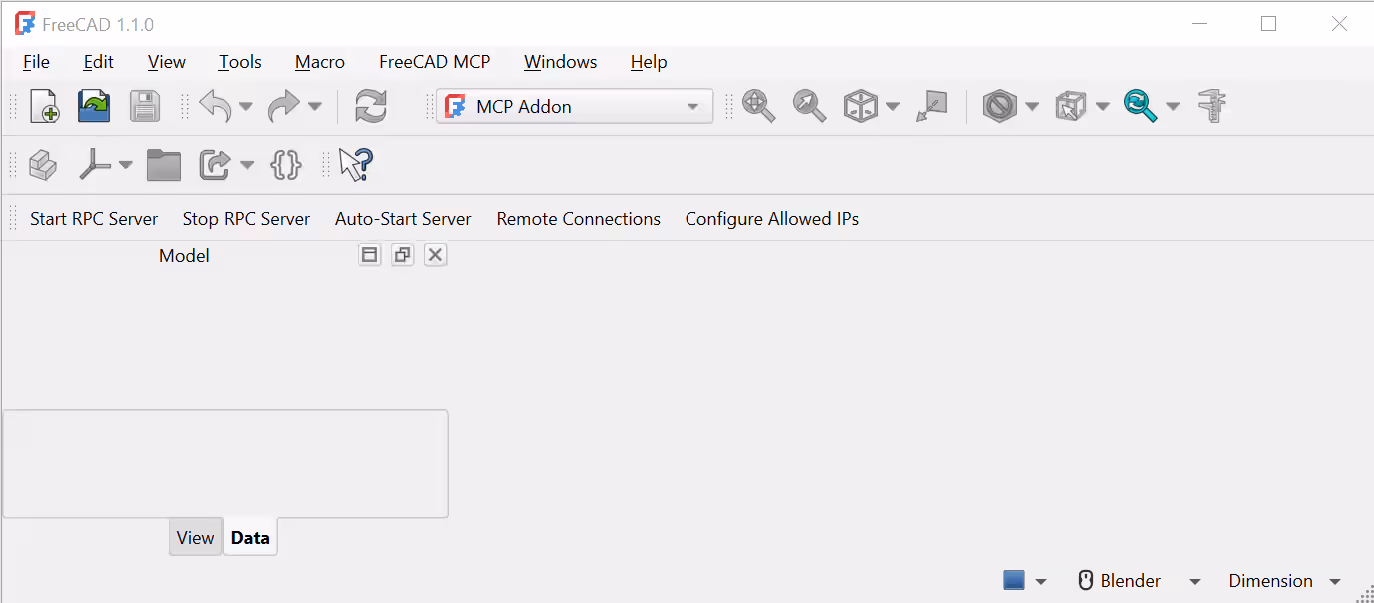Create a variable set braces icon
Screen dimensions: 1374x603
(x=286, y=165)
